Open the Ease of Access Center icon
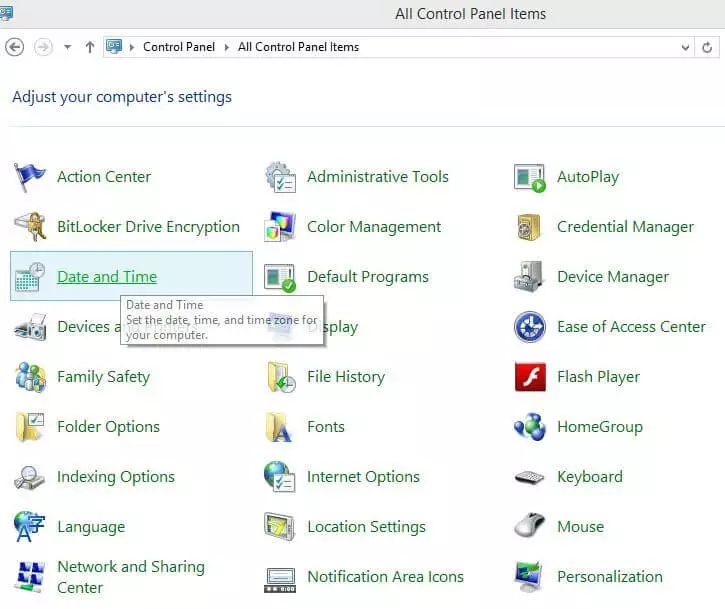This screenshot has width=725, height=609. (x=529, y=327)
